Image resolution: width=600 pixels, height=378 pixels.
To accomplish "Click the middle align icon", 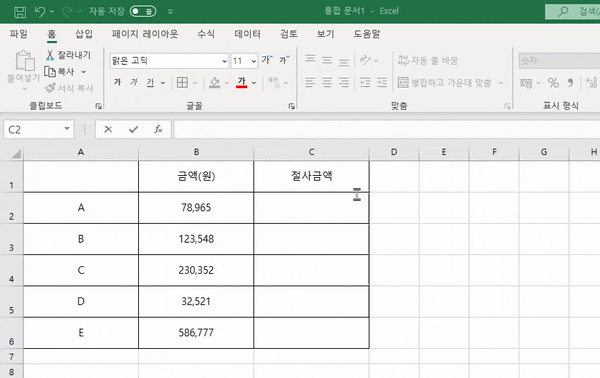I will tap(327, 60).
